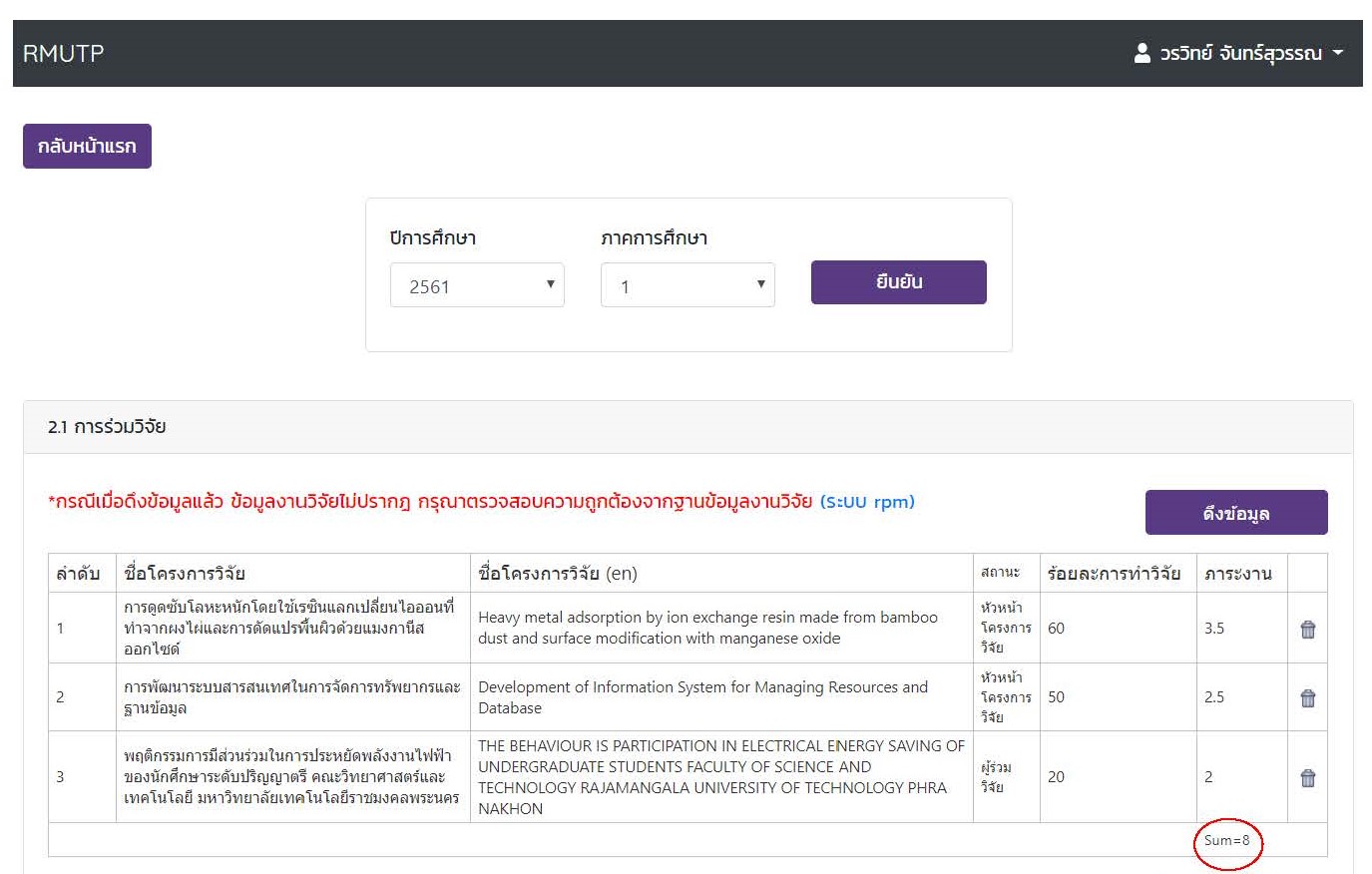
Task: Click the ผู้ร่วมวิจัย status cell in row 3
Action: coord(995,777)
